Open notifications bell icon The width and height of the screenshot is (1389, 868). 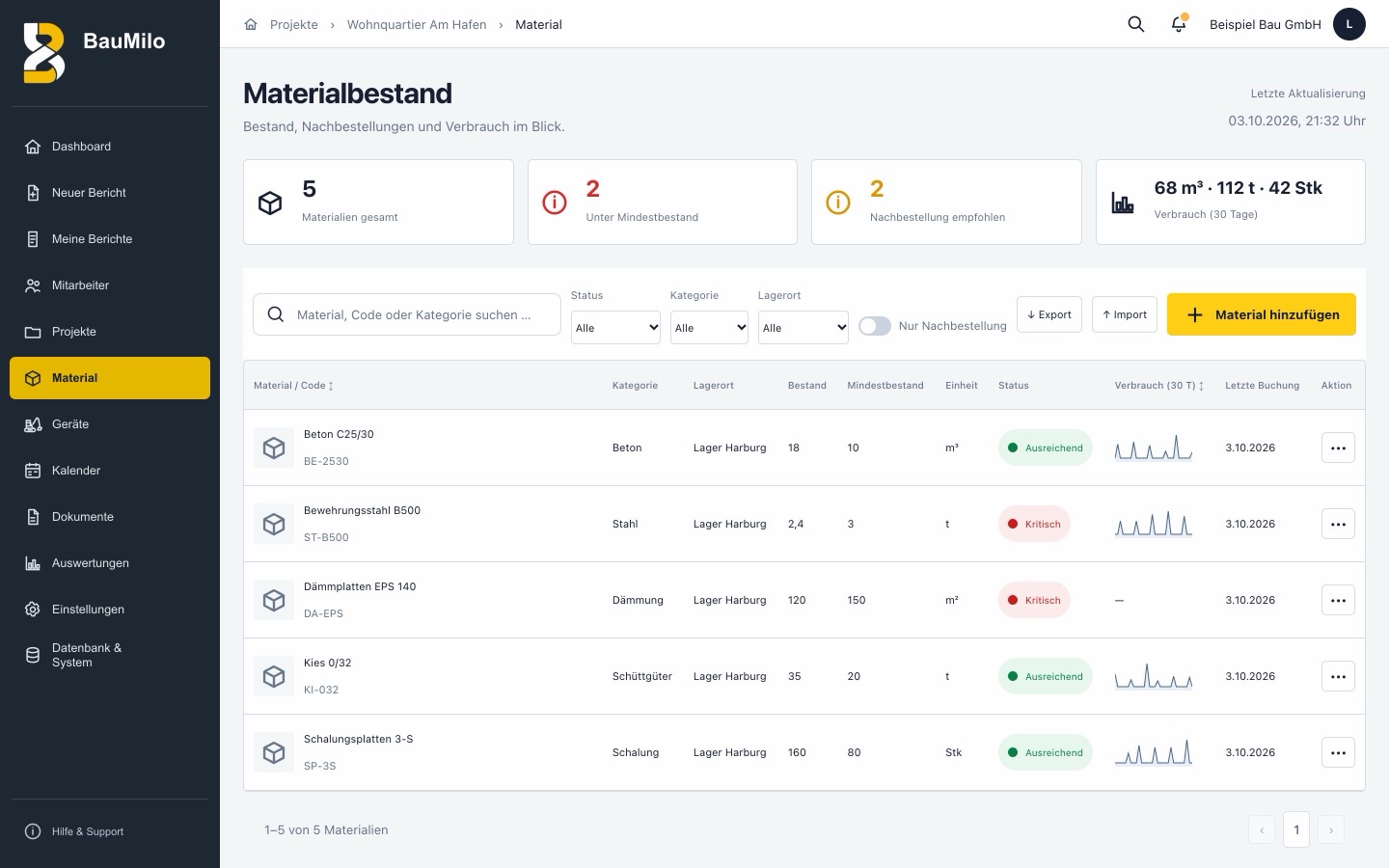[x=1179, y=24]
